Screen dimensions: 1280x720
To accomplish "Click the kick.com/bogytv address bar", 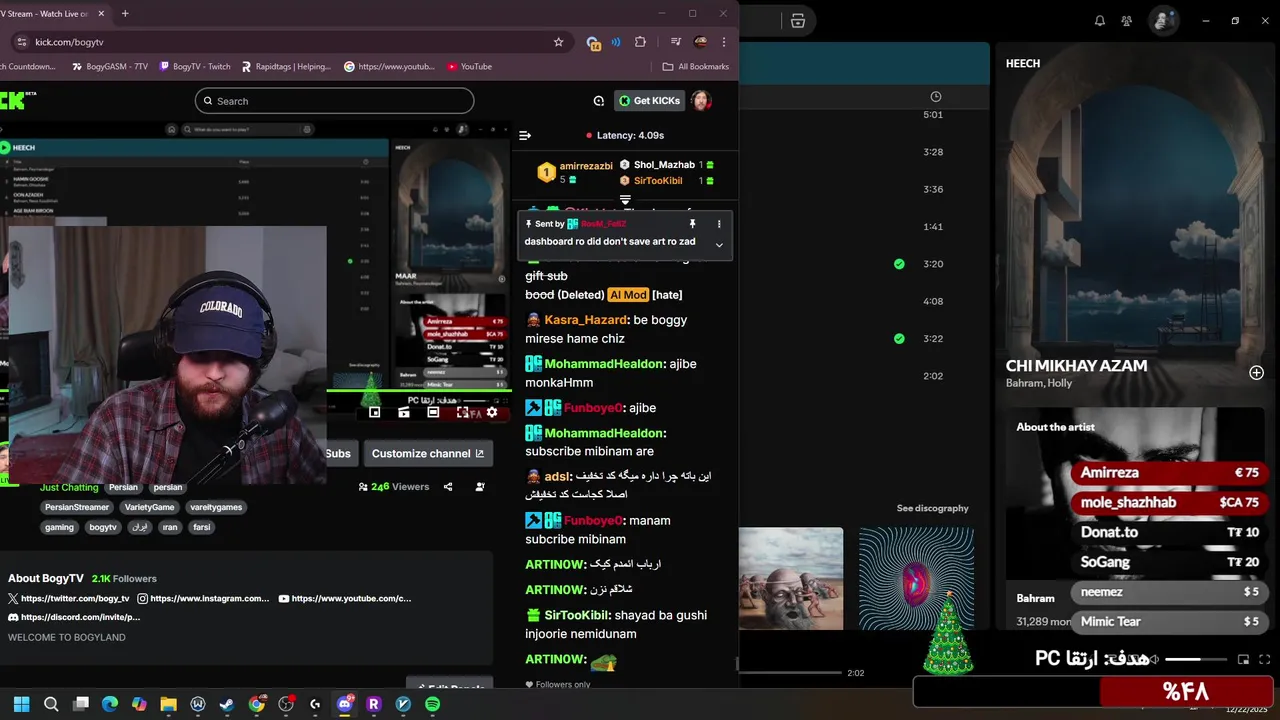I will [x=290, y=42].
